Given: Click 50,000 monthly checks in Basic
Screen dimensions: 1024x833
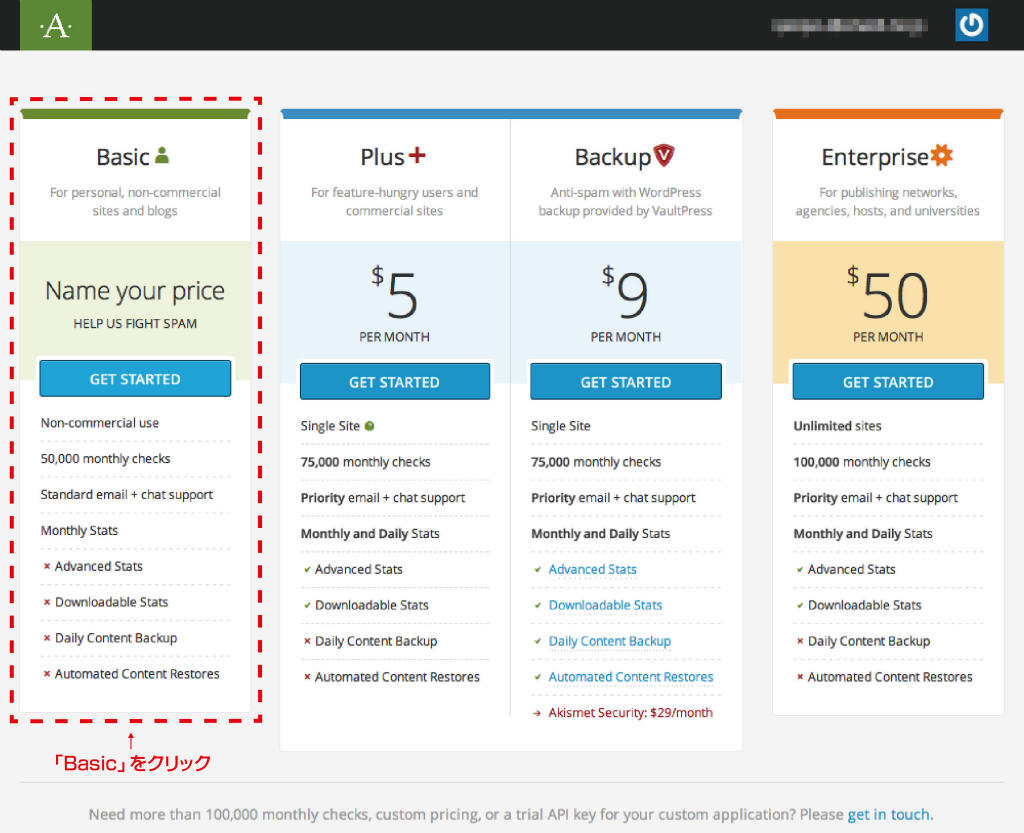Looking at the screenshot, I should [x=105, y=459].
